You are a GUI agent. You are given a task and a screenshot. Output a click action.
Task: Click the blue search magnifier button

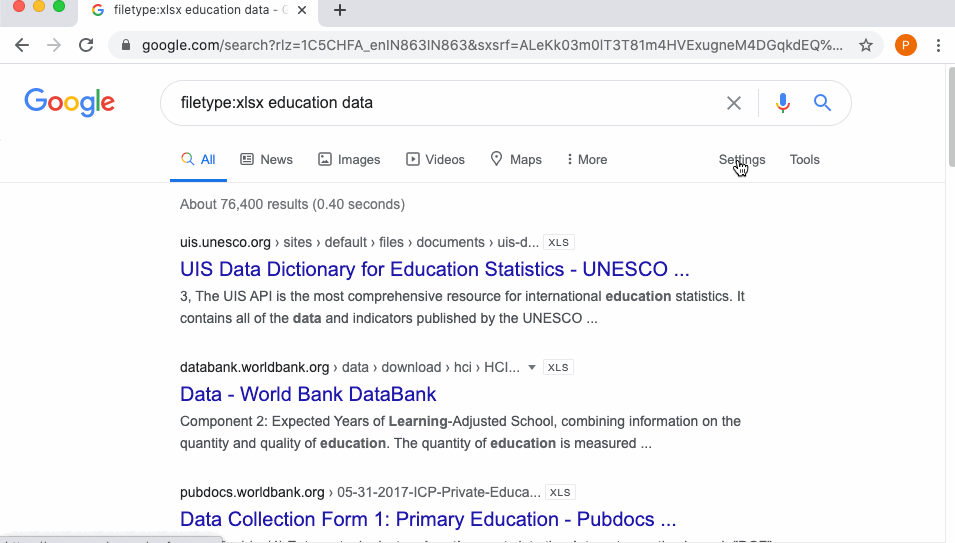pos(822,103)
